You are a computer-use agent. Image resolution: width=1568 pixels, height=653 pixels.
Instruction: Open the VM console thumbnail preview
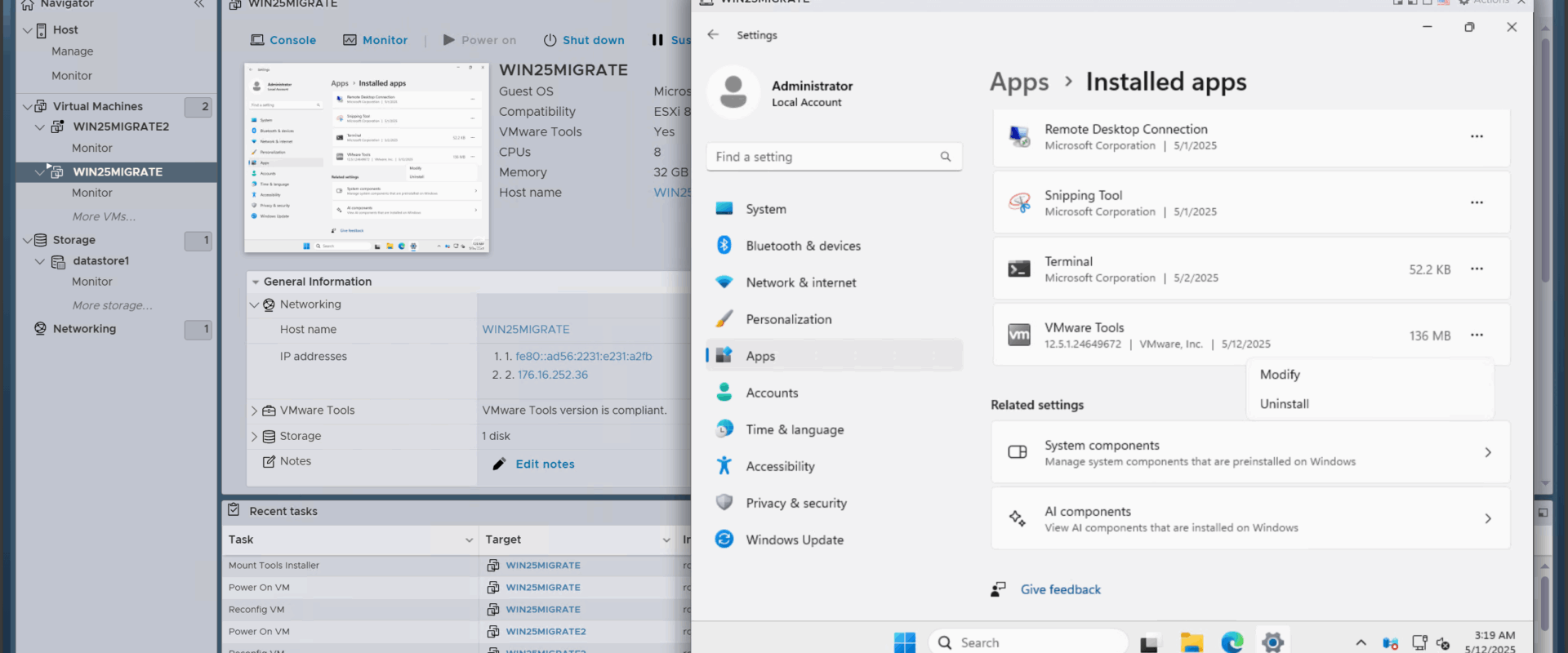pos(367,158)
